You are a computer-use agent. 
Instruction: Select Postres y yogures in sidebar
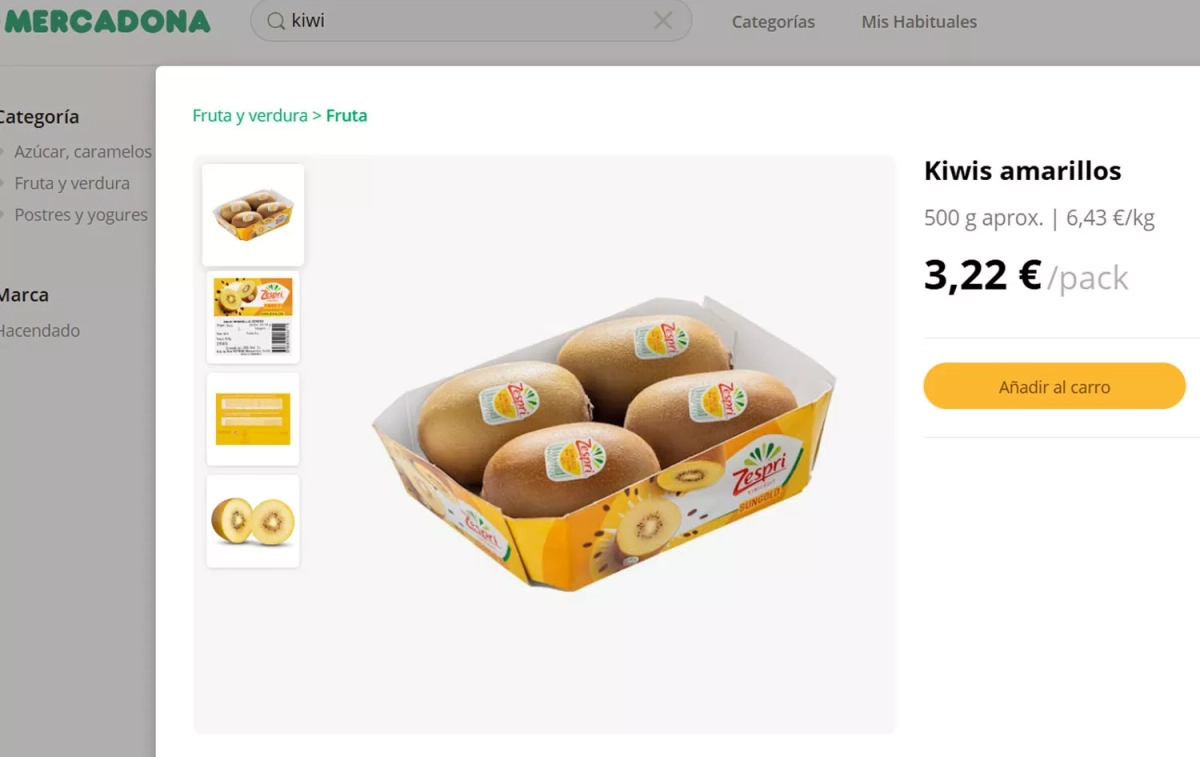coord(81,215)
